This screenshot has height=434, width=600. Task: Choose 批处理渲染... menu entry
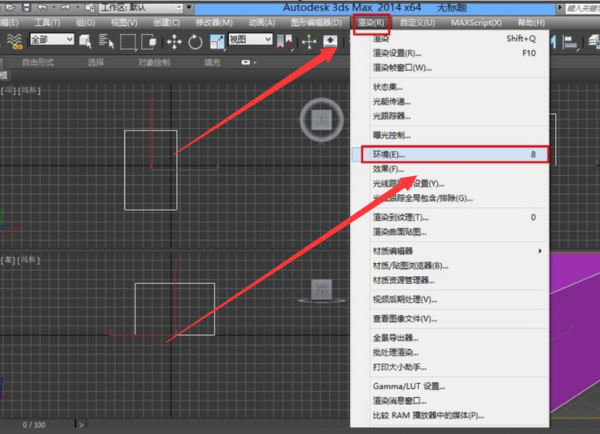tap(450, 352)
